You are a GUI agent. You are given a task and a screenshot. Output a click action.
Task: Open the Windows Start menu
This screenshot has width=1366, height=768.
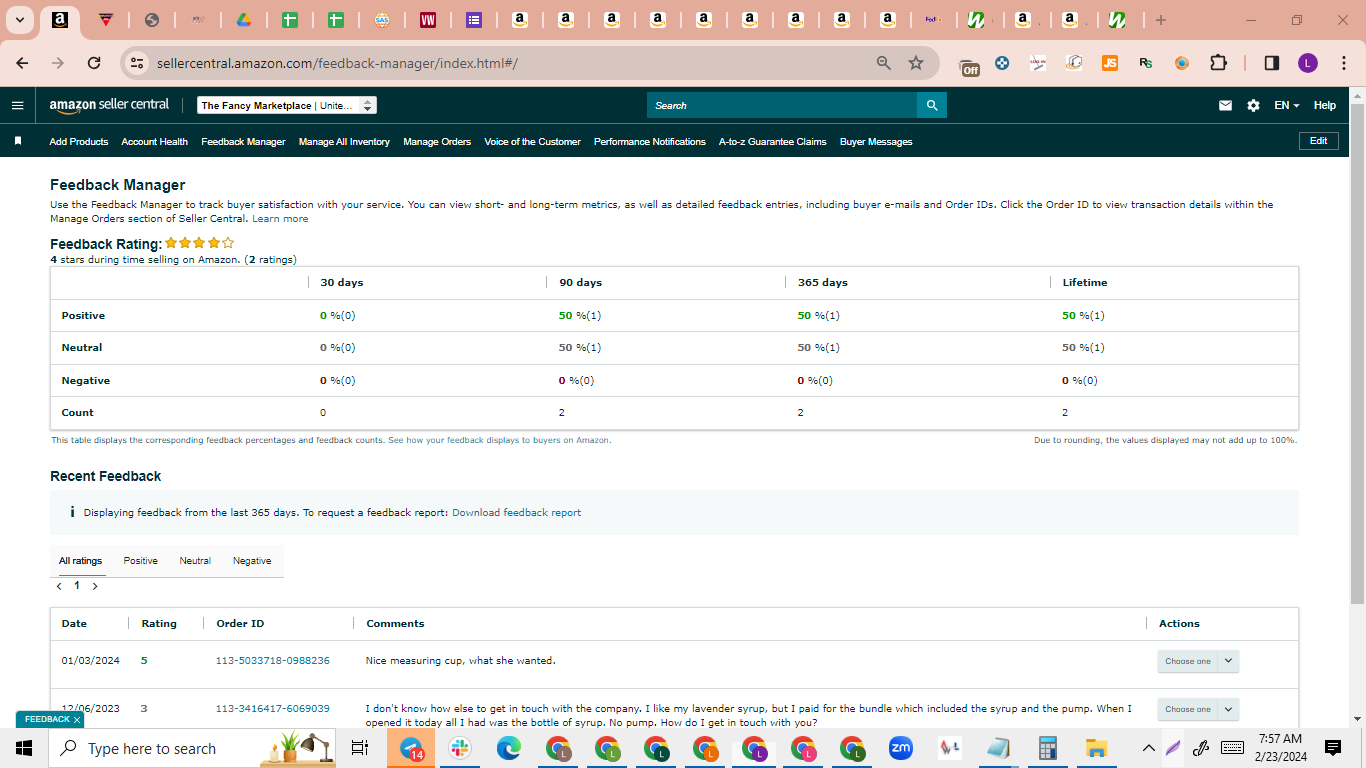pos(24,748)
